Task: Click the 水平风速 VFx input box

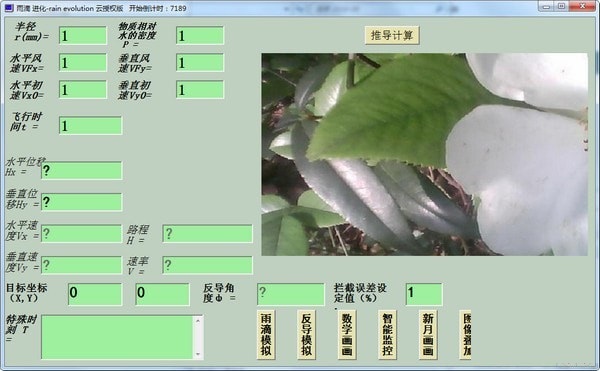Action: [x=83, y=62]
